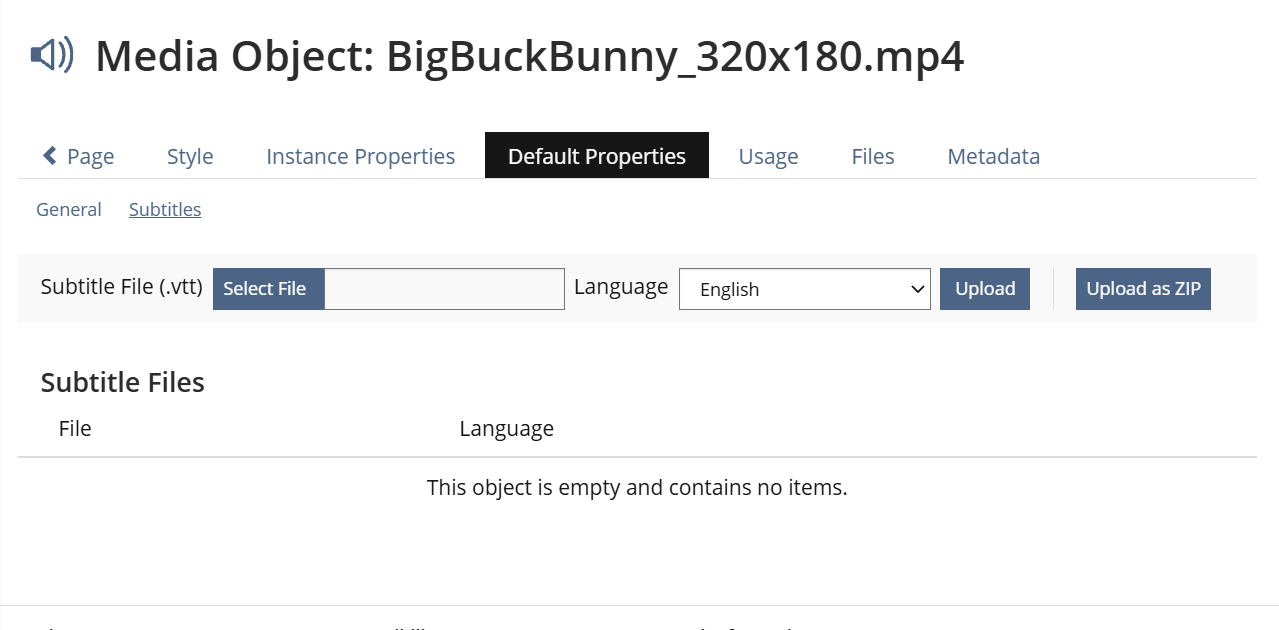Open the Files tab
The height and width of the screenshot is (630, 1279).
point(873,156)
